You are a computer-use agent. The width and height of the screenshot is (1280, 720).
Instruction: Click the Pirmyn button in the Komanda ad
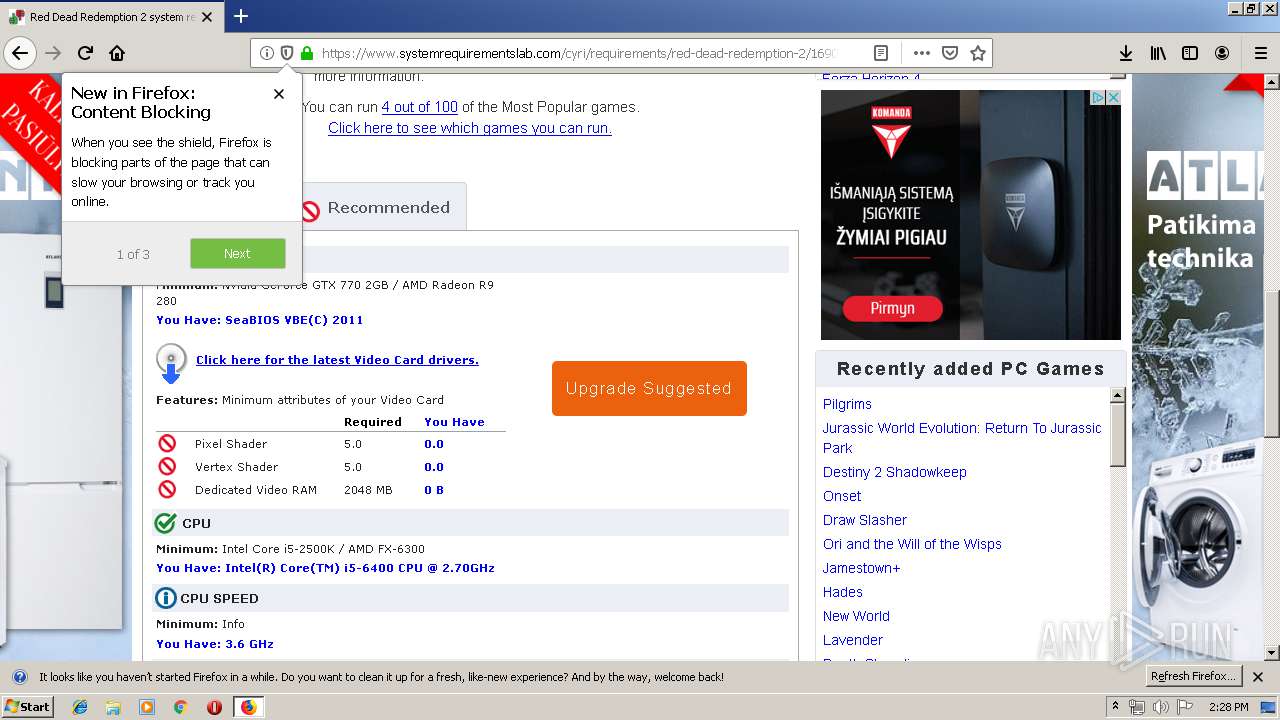click(x=892, y=308)
